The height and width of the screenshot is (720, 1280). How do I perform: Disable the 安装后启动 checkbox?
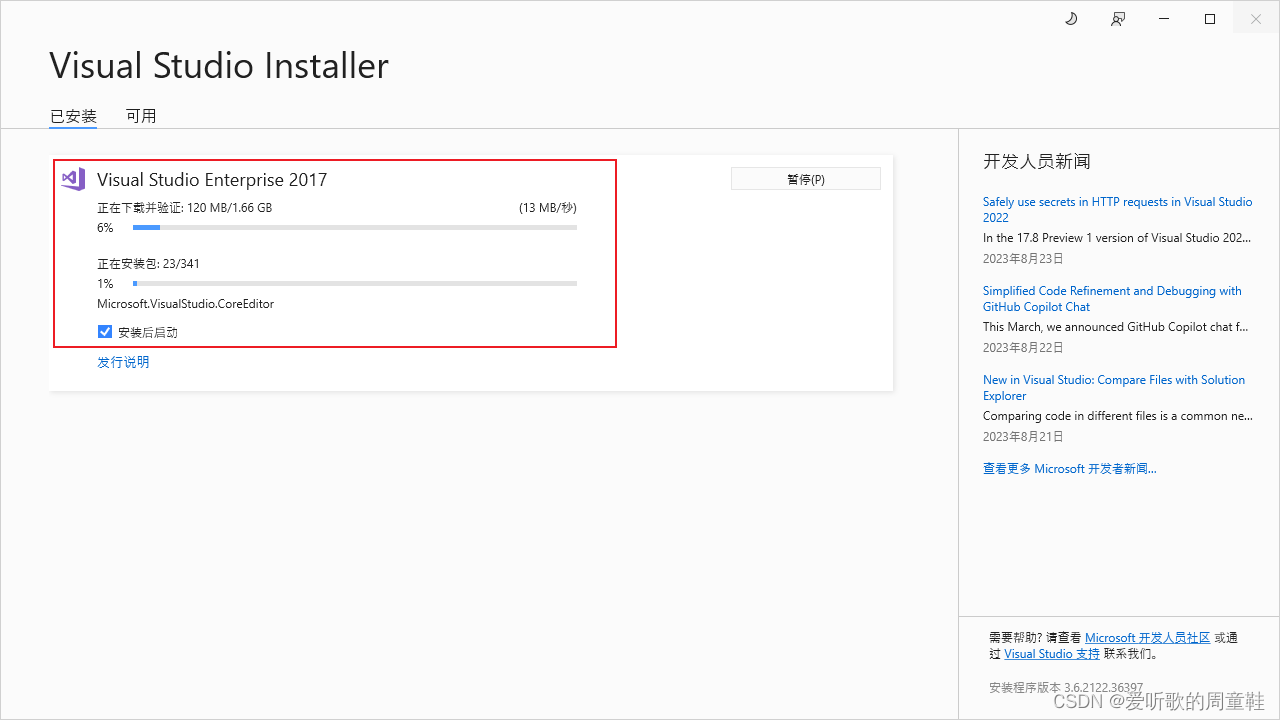point(105,331)
